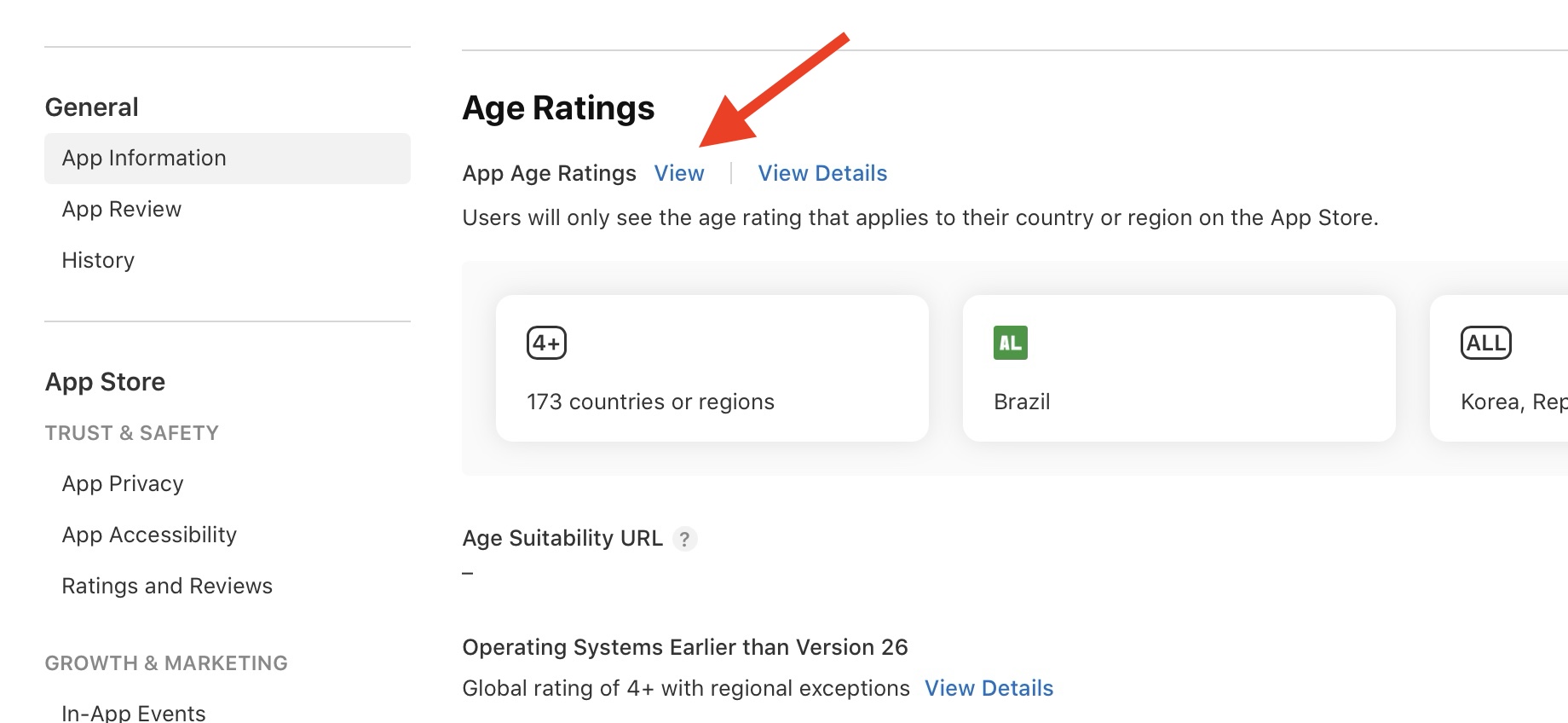Screen dimensions: 1568x723
Task: Open View Details for global 4+ rating
Action: tap(989, 689)
